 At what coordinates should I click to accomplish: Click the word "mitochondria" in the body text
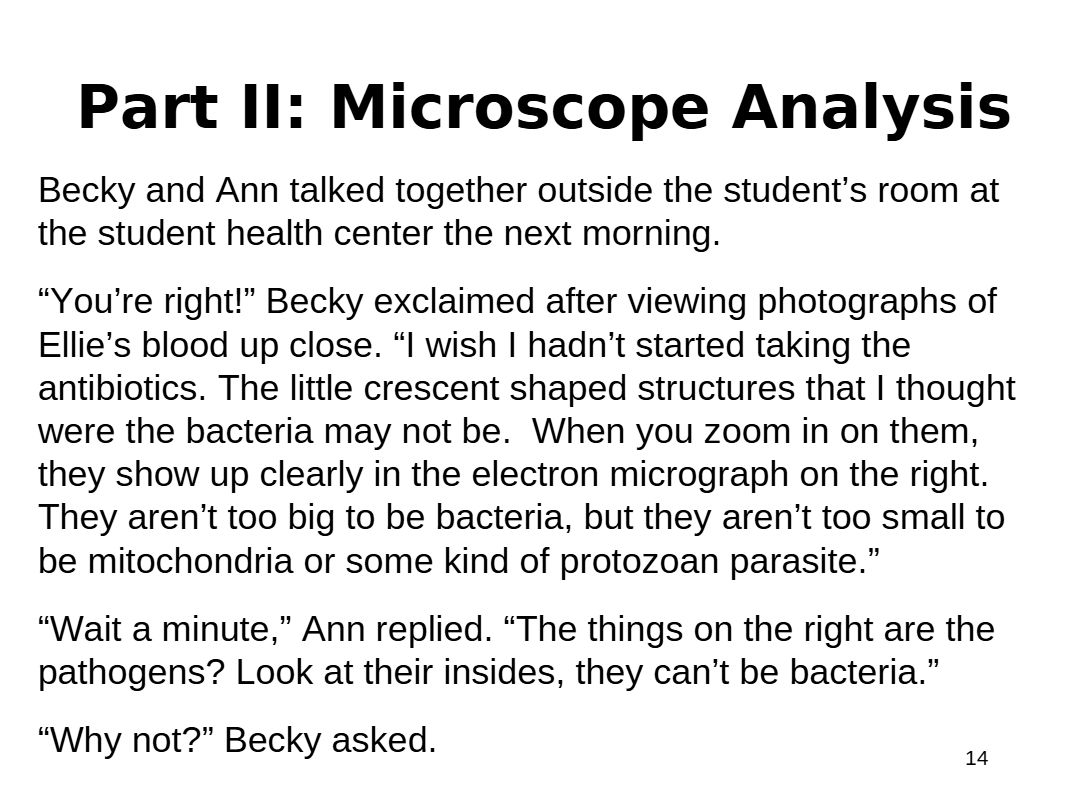(x=190, y=562)
